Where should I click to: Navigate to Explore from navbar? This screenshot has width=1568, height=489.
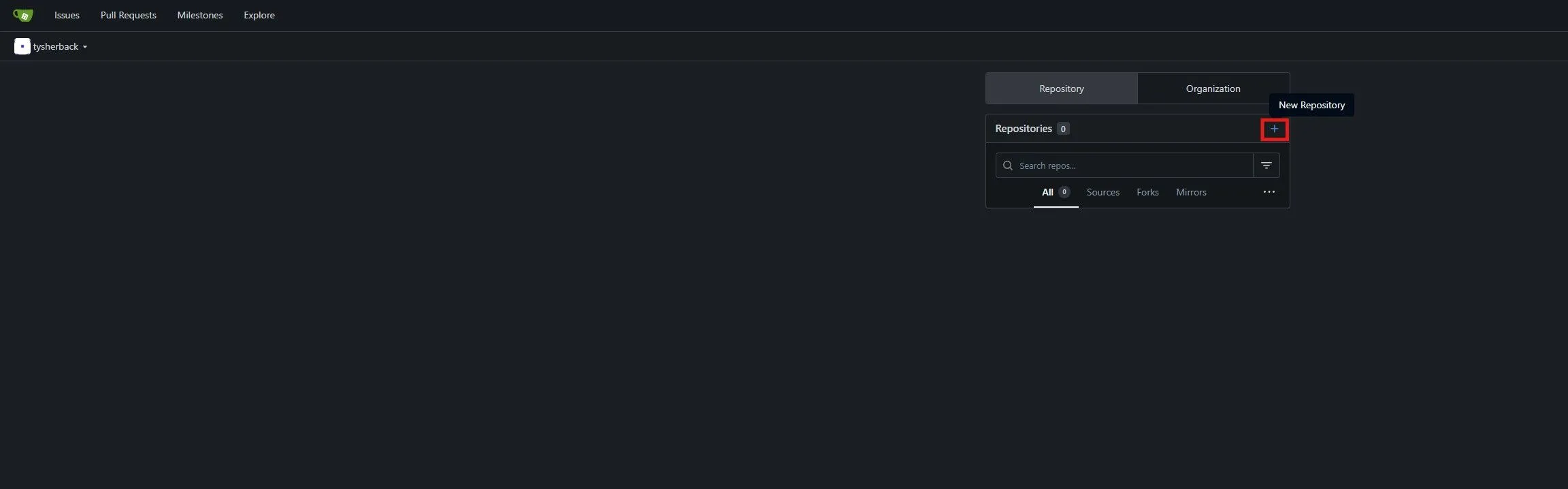[259, 15]
